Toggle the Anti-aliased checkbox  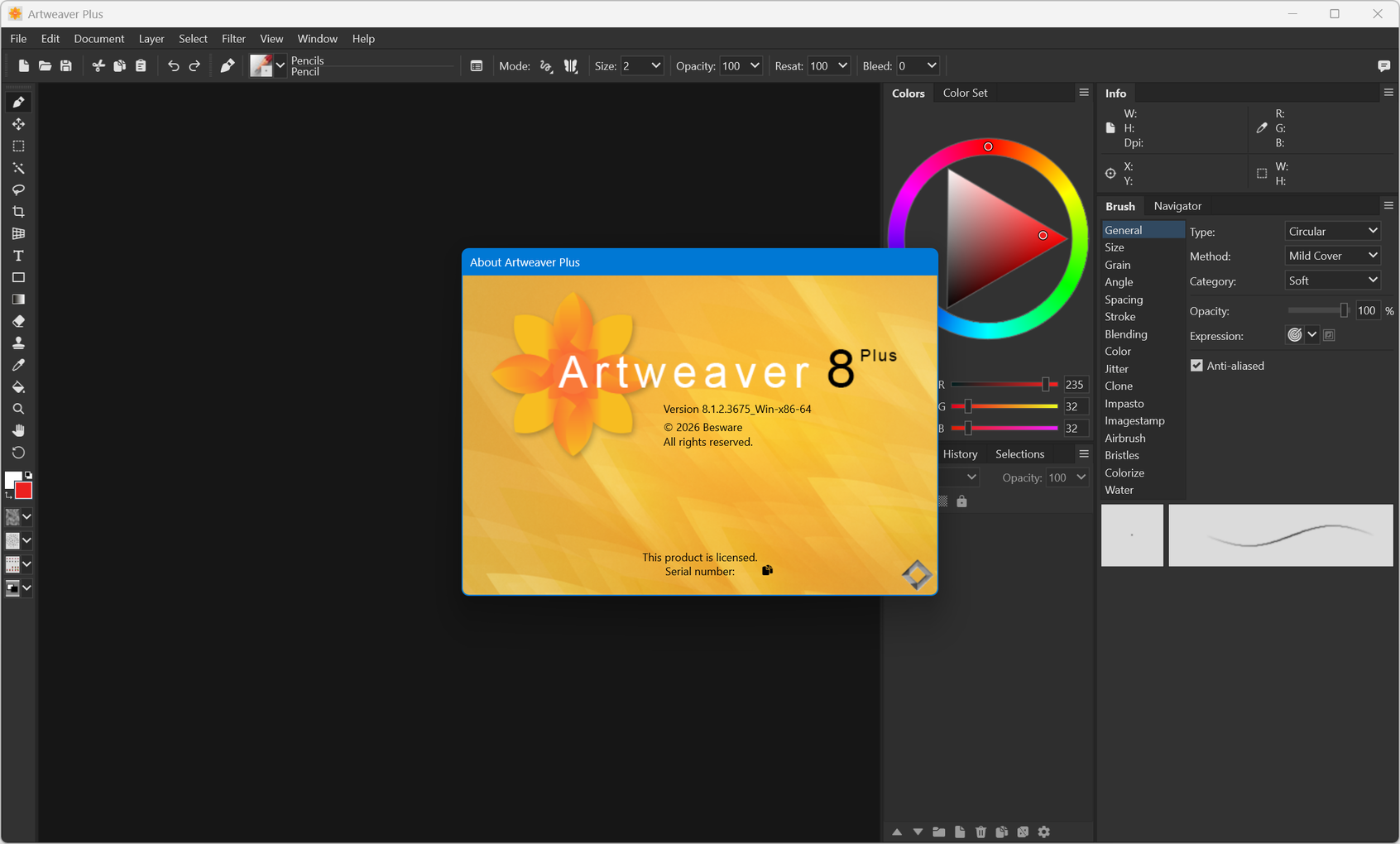click(x=1196, y=366)
